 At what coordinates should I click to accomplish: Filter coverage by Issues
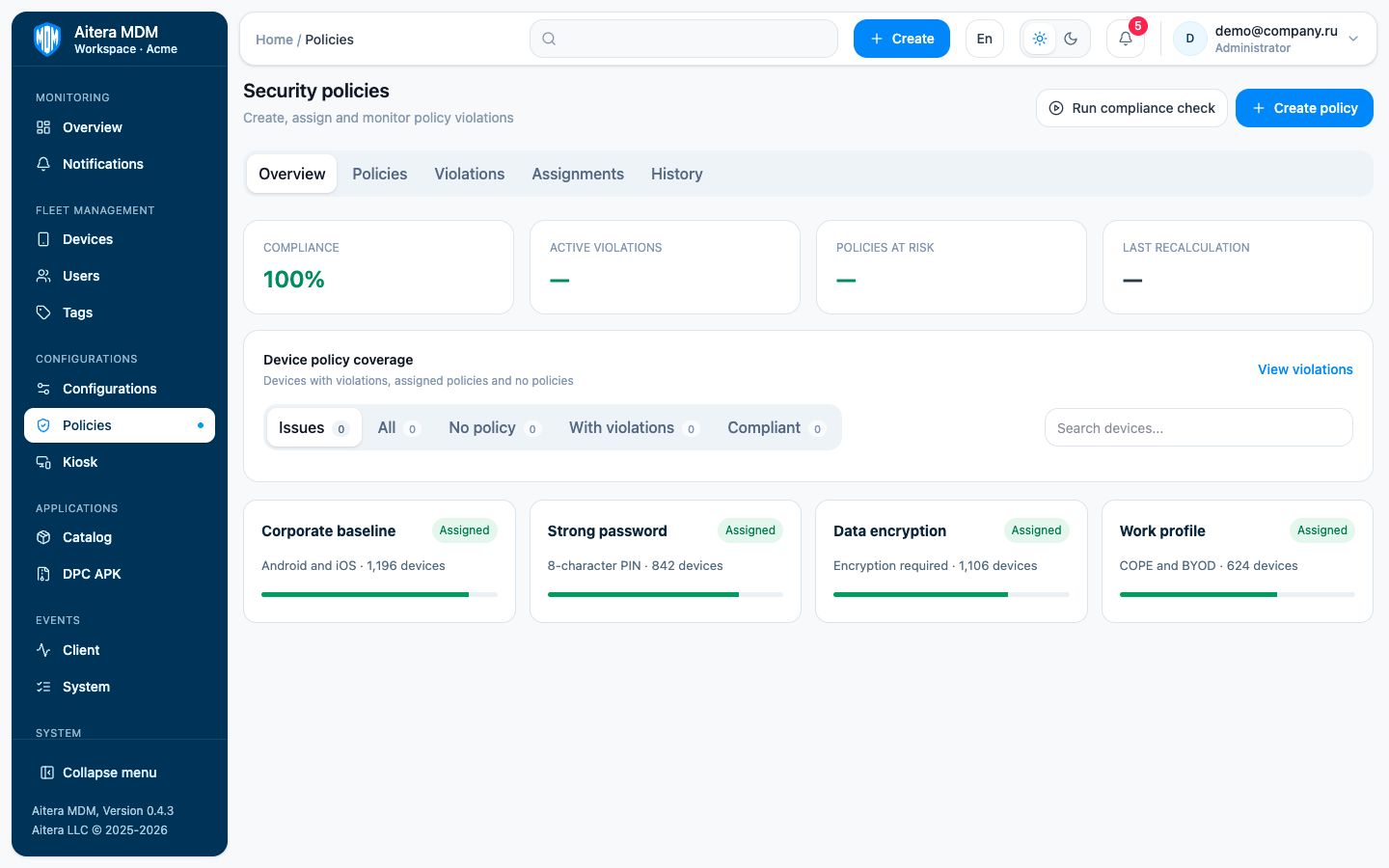click(x=314, y=427)
